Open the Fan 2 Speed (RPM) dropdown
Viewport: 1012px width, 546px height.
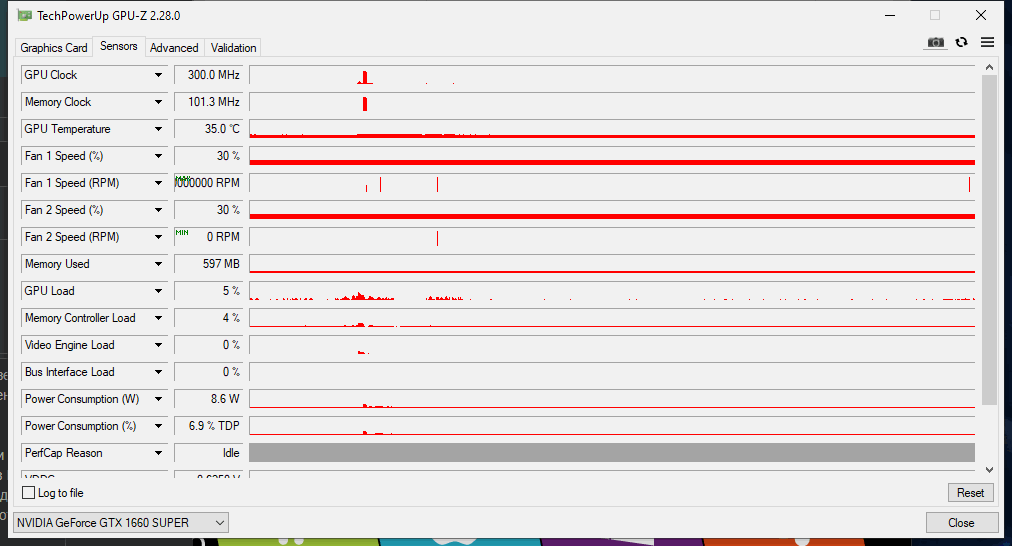point(158,237)
